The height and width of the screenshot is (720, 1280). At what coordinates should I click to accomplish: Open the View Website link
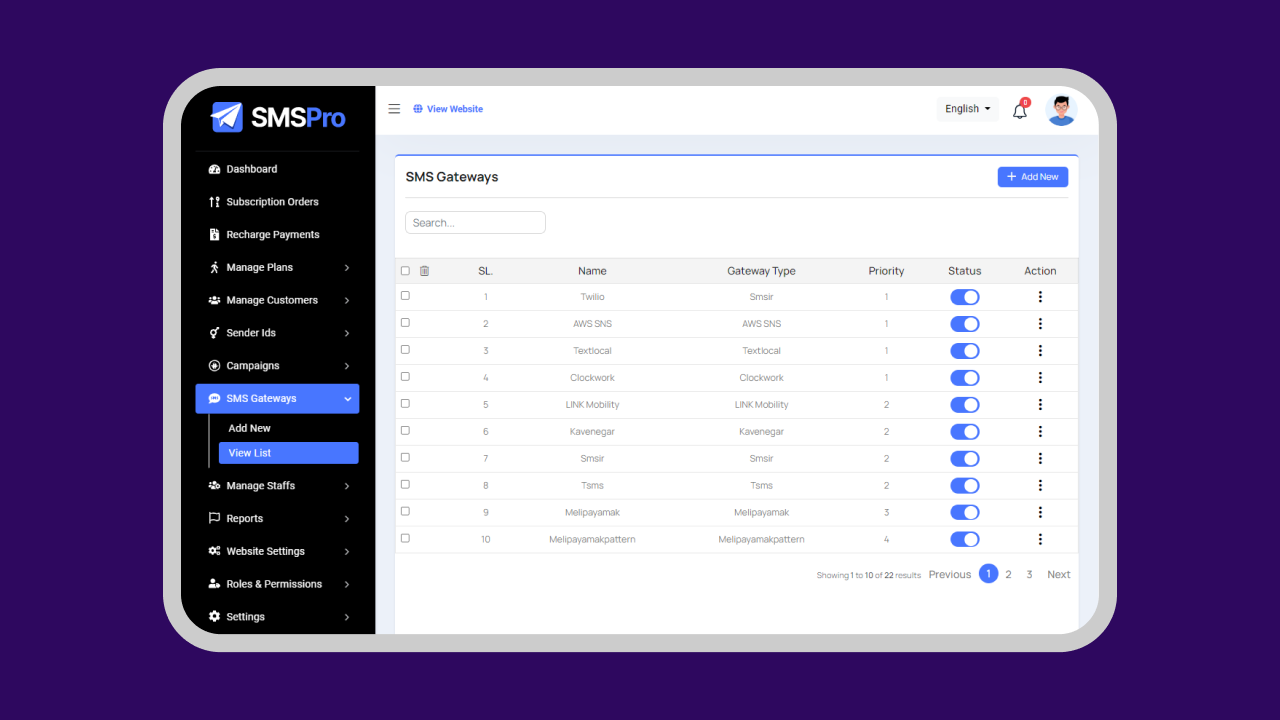pos(448,108)
